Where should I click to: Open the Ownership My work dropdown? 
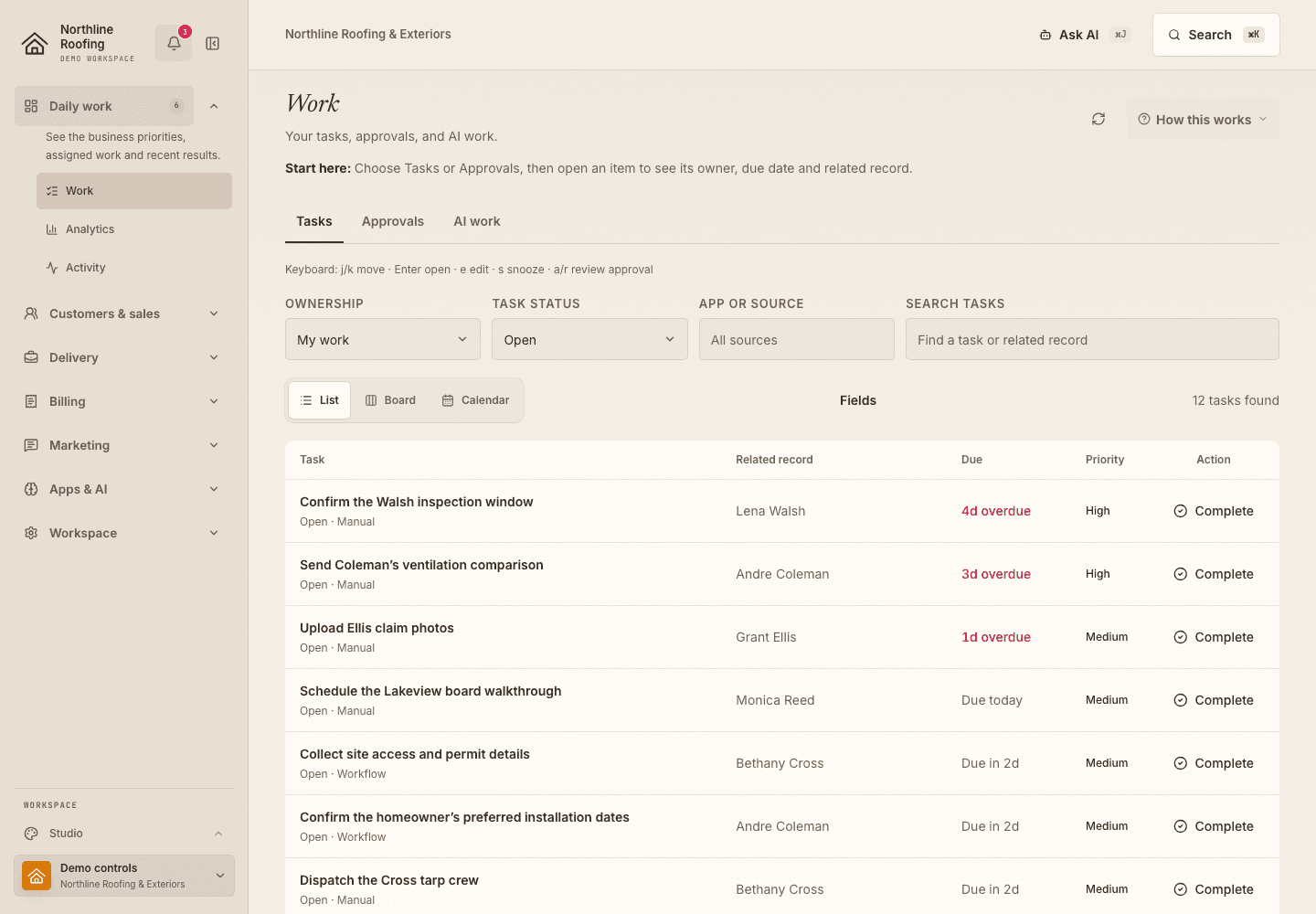383,339
